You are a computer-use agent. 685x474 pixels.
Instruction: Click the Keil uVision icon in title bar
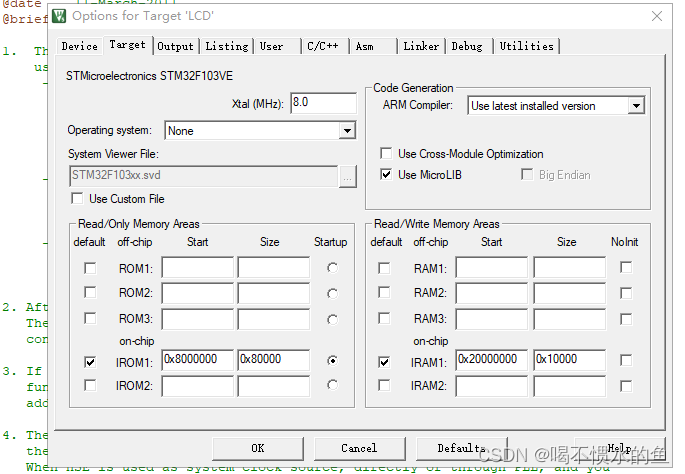coord(59,16)
